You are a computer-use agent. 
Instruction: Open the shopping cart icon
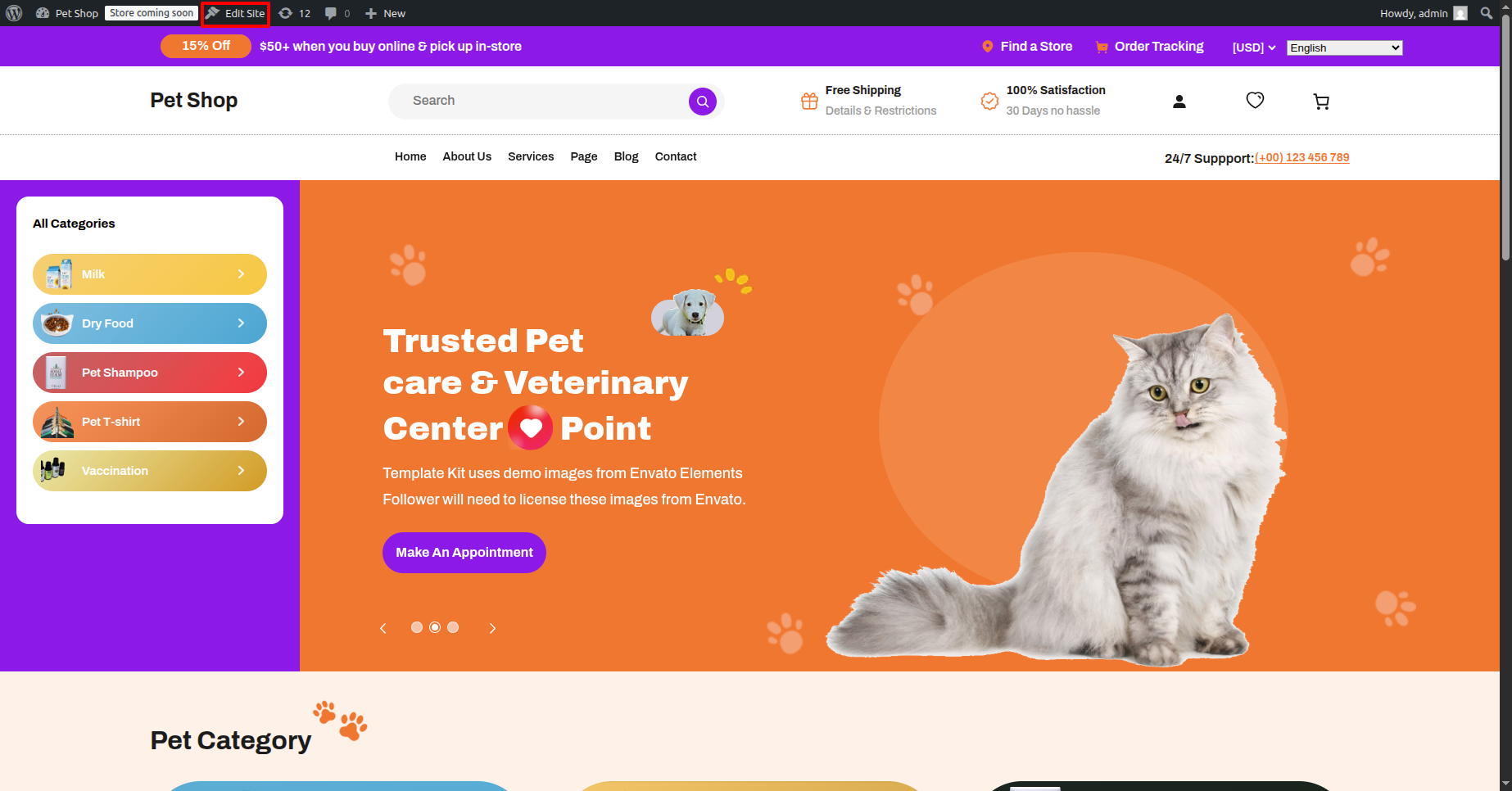point(1321,102)
